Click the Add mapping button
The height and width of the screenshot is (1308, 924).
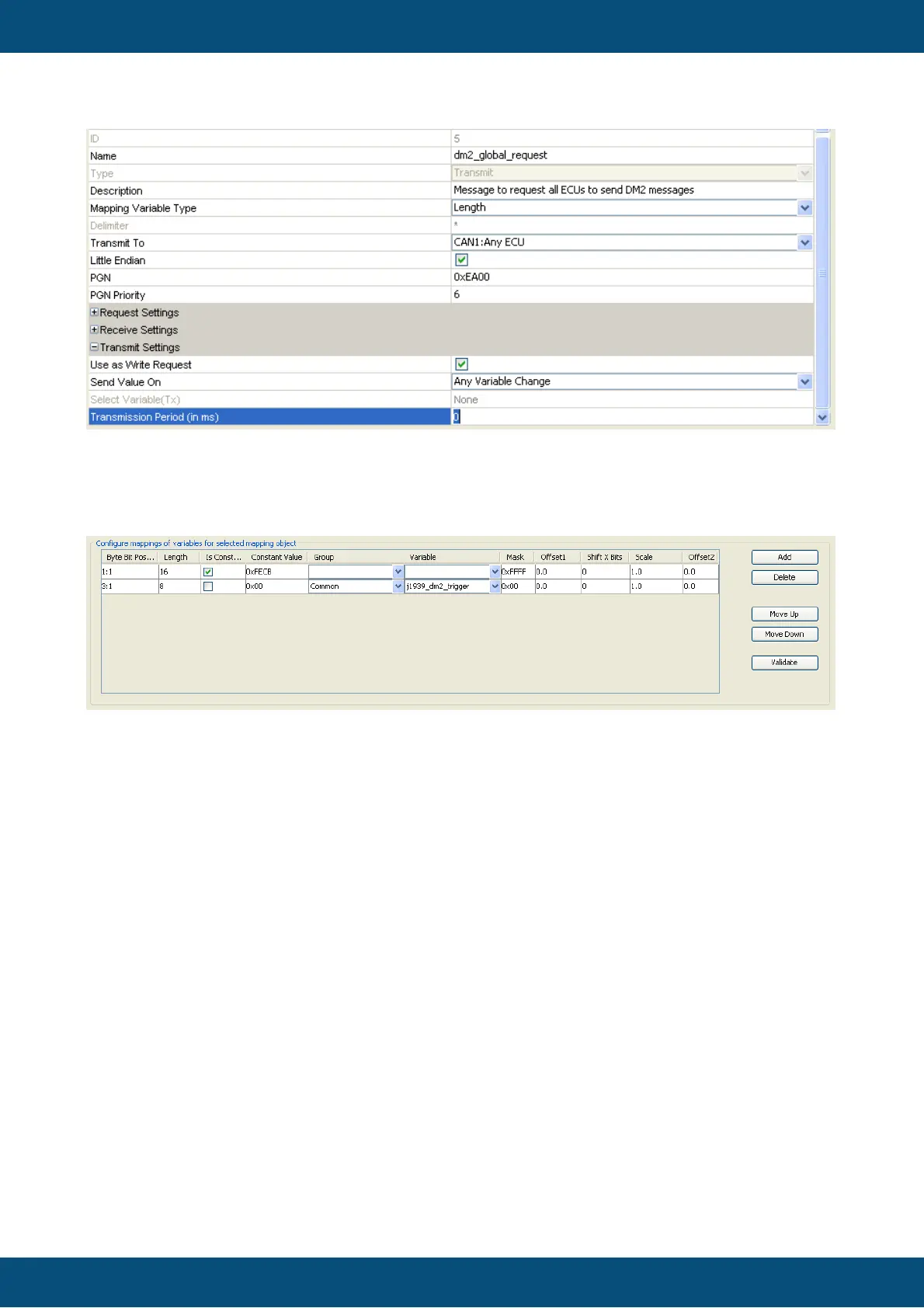(784, 557)
